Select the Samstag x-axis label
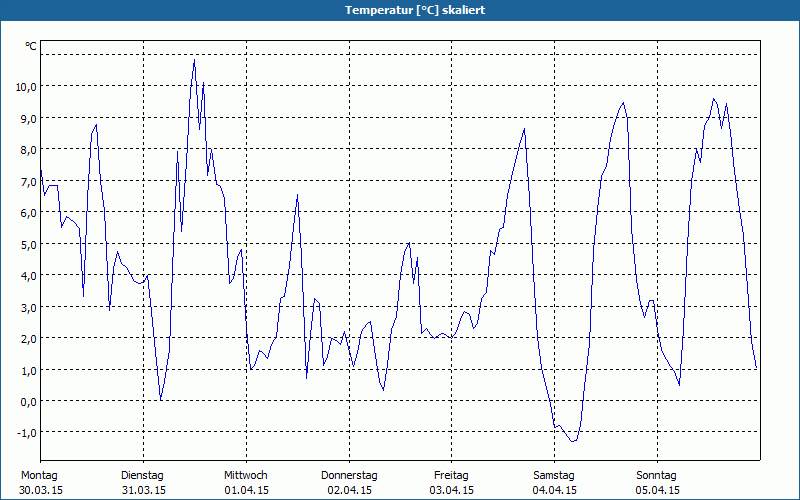 (x=554, y=475)
